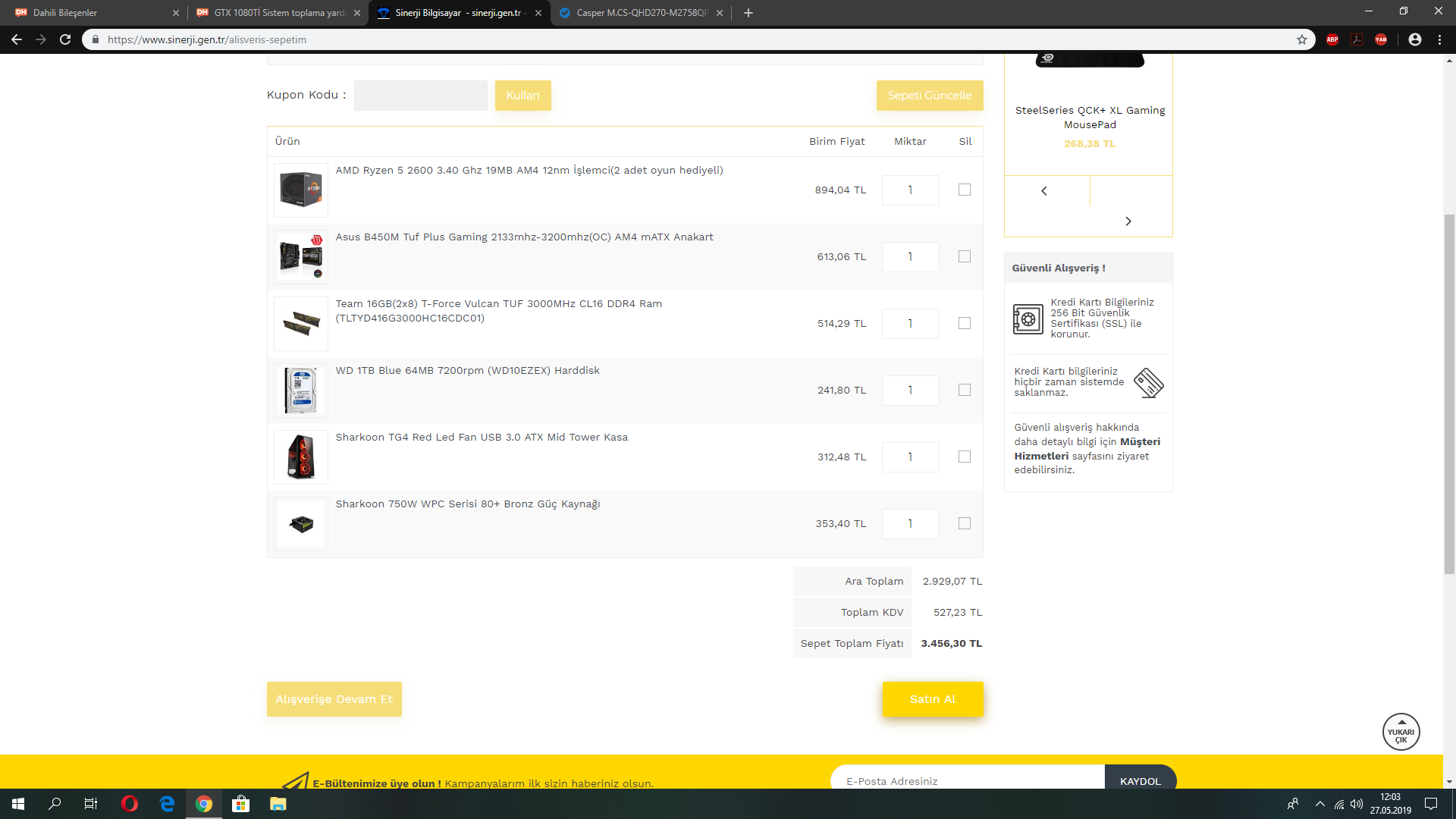The image size is (1456, 819).
Task: Switch to GTX 1080Ti Sistem toplama tab
Action: click(x=278, y=13)
